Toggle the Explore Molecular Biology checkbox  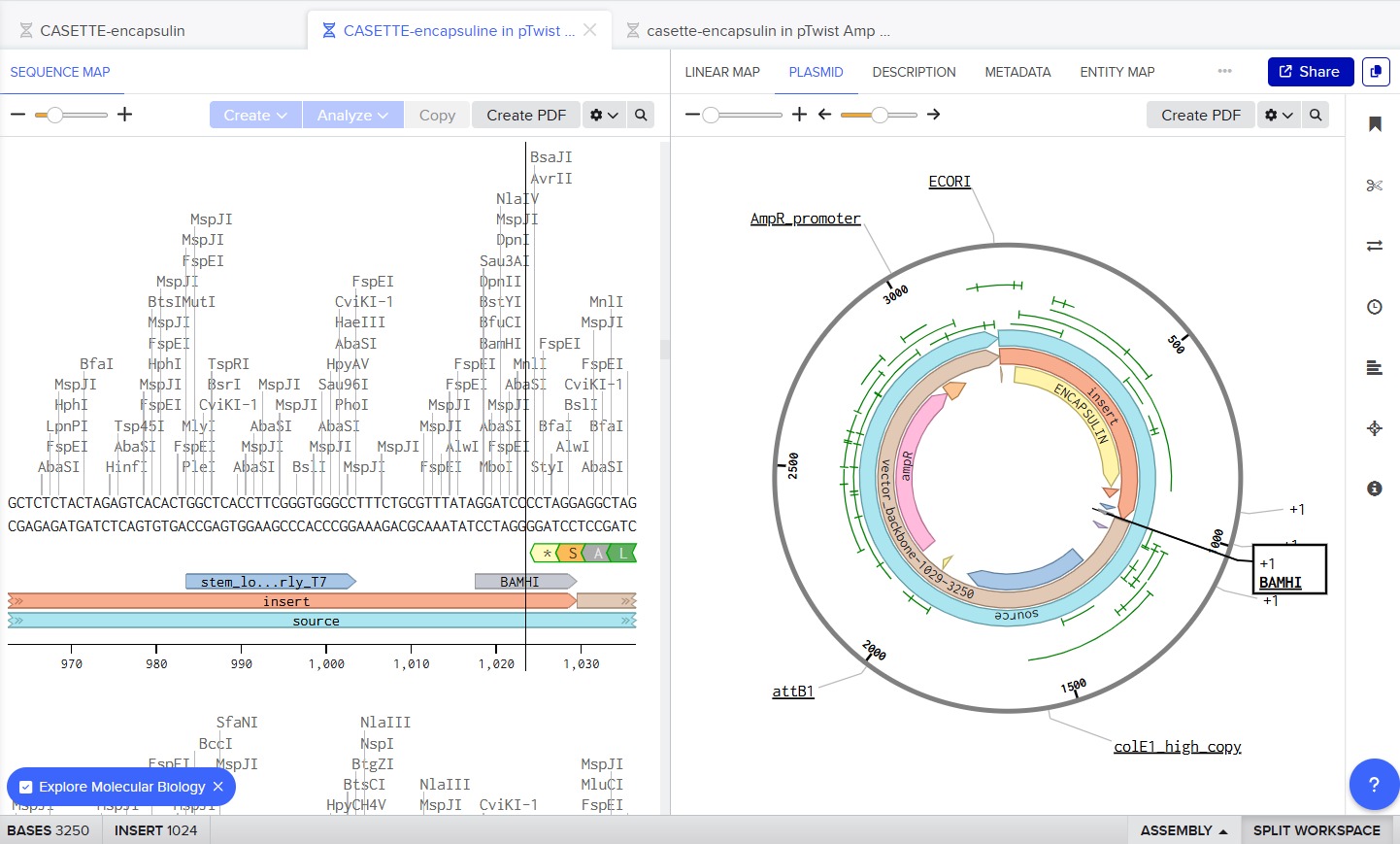(26, 787)
